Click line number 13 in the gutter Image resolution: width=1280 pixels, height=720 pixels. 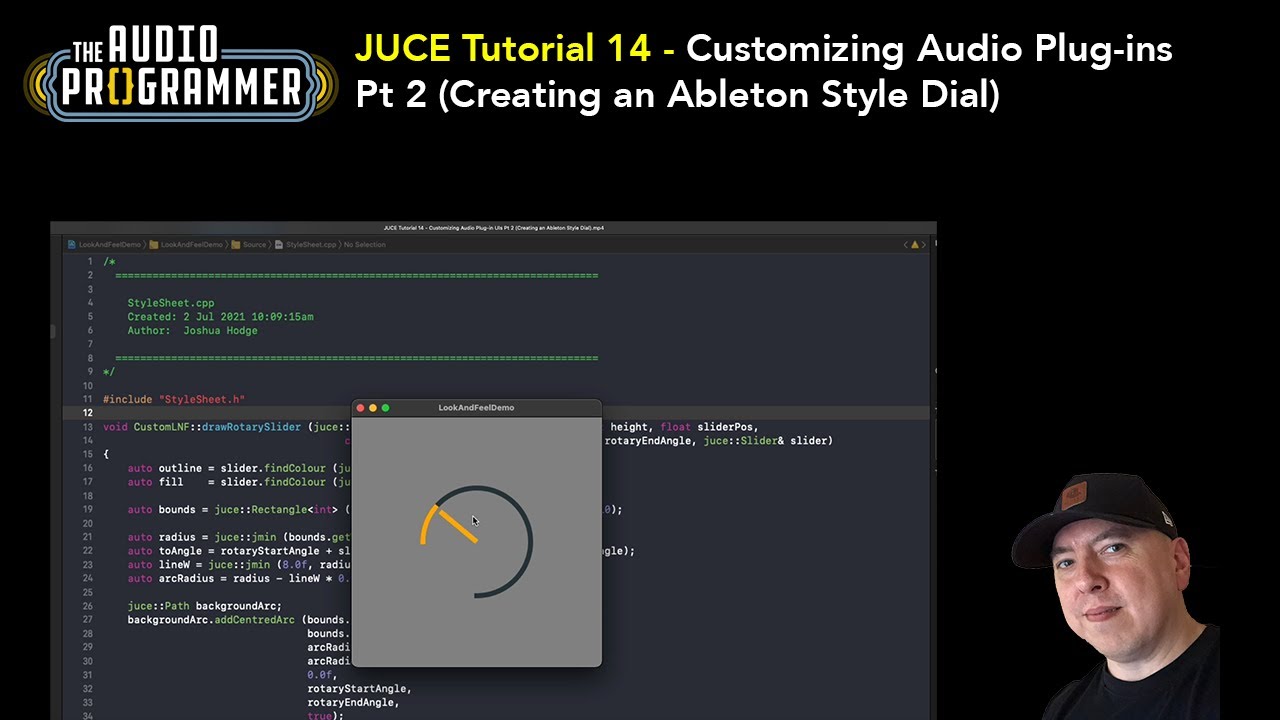(89, 427)
